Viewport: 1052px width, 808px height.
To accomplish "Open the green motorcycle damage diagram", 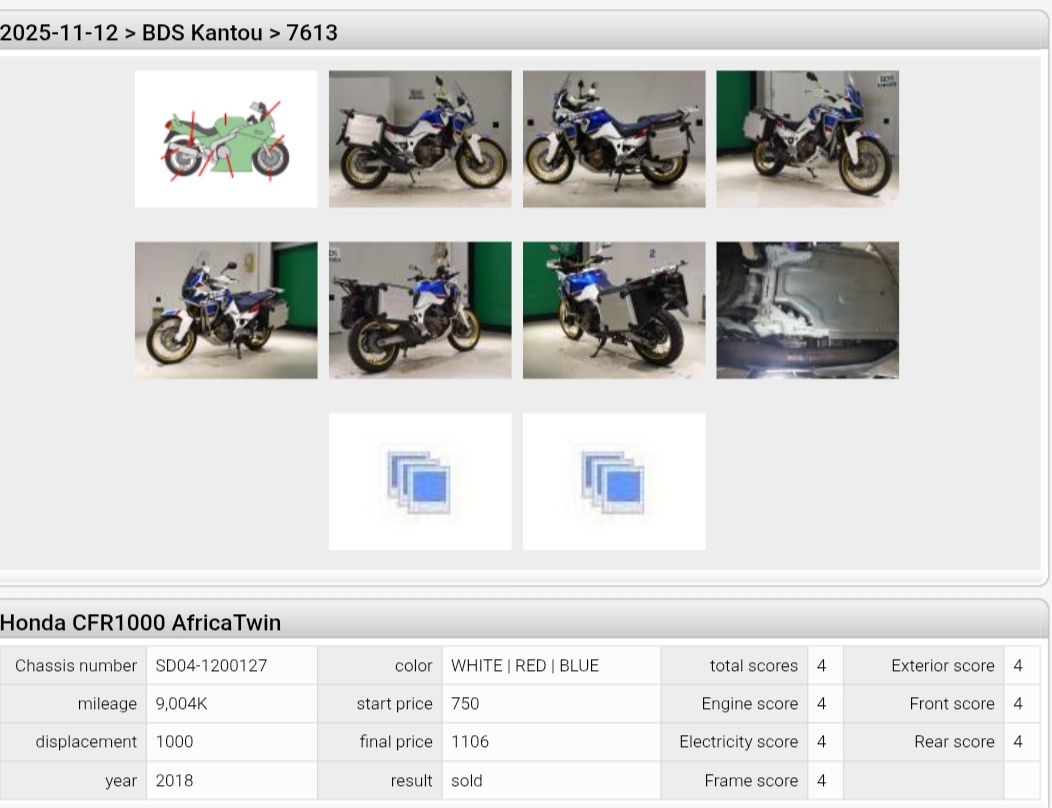I will coord(226,139).
